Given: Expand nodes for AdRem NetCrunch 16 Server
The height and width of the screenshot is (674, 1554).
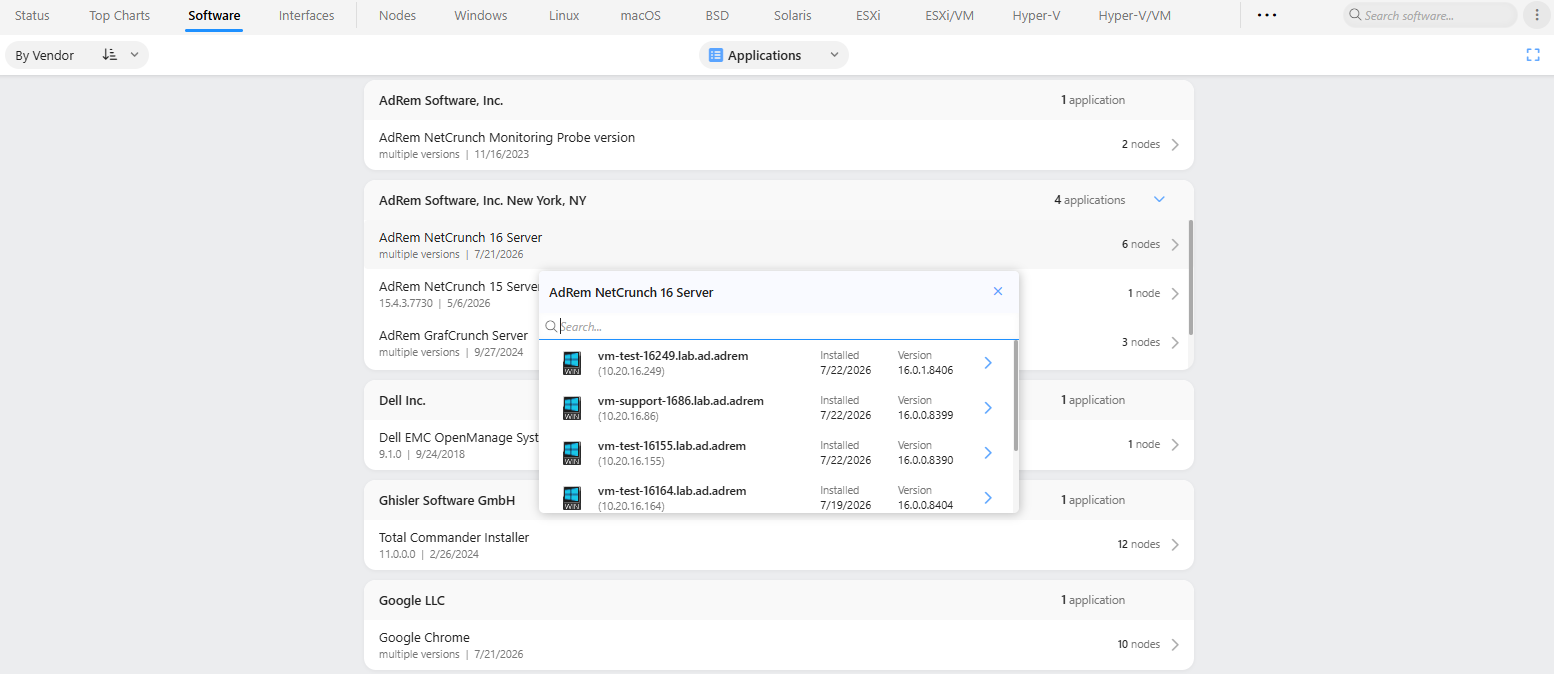Looking at the screenshot, I should point(1175,245).
